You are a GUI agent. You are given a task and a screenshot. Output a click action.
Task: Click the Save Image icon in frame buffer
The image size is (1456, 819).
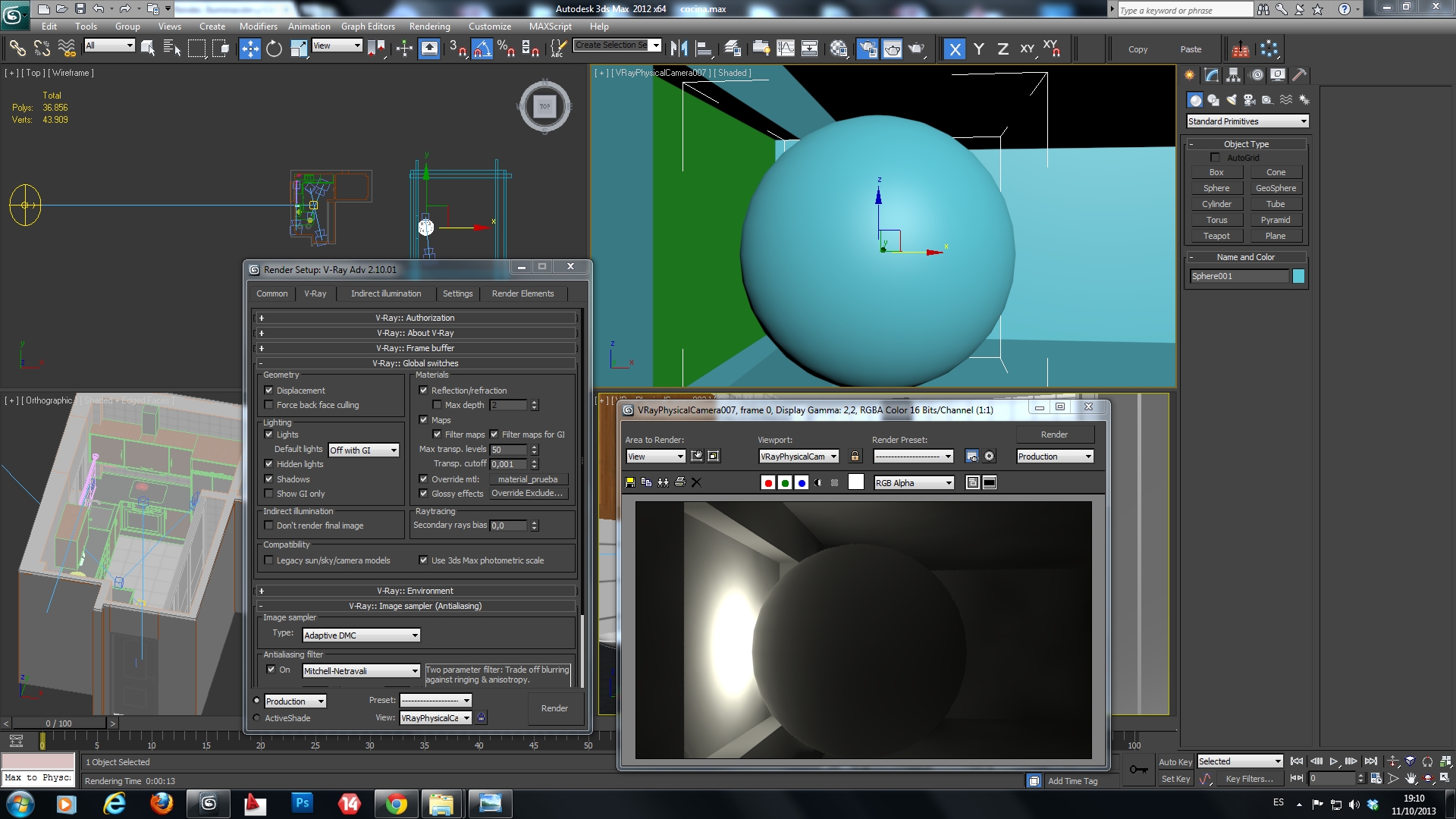629,482
